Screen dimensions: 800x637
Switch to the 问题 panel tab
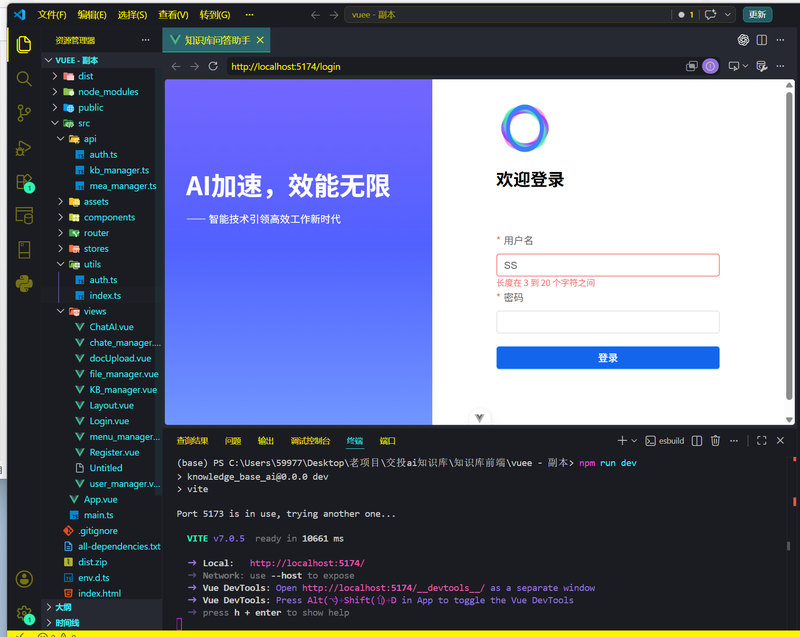coord(233,441)
